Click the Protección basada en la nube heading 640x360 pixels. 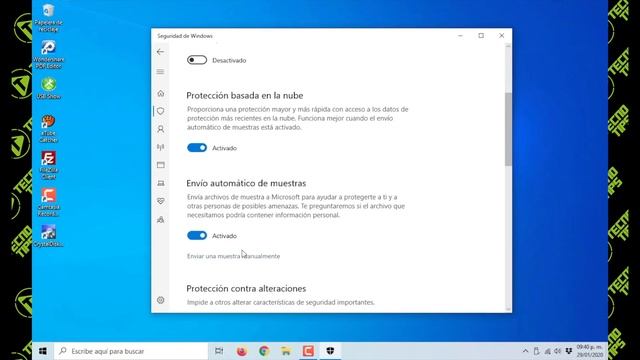coord(245,96)
